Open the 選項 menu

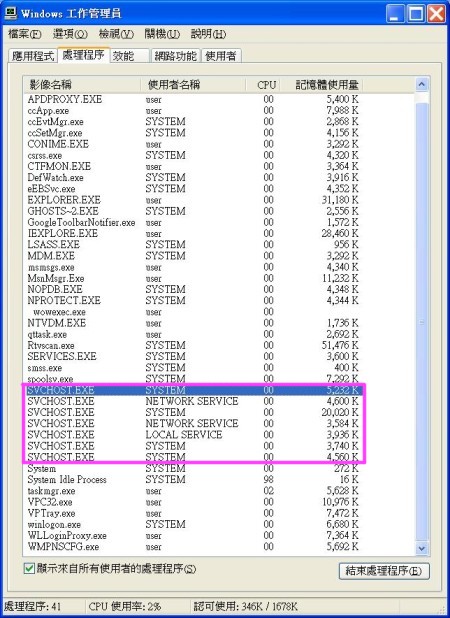(70, 34)
